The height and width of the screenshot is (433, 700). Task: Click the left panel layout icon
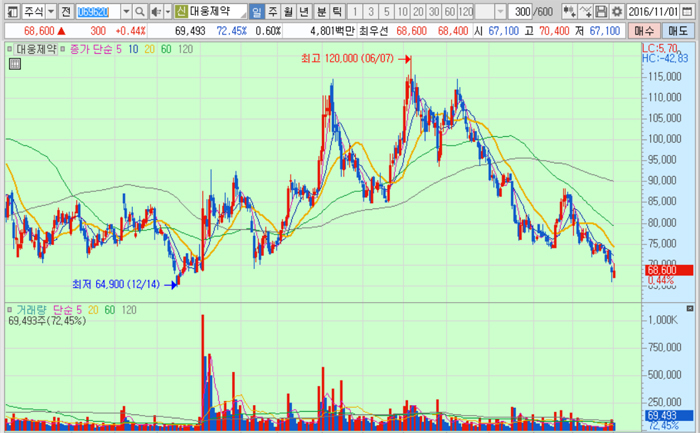pyautogui.click(x=10, y=11)
